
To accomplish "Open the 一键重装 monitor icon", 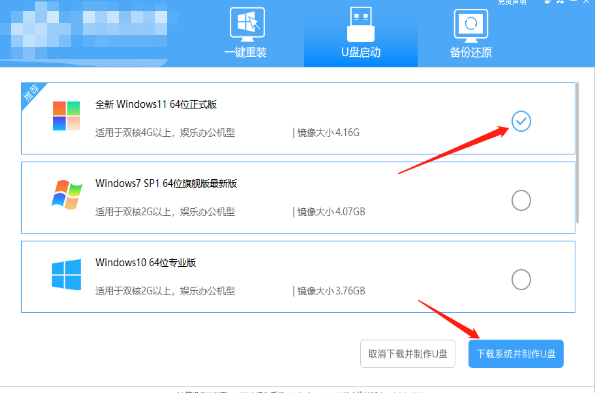I will pos(247,24).
